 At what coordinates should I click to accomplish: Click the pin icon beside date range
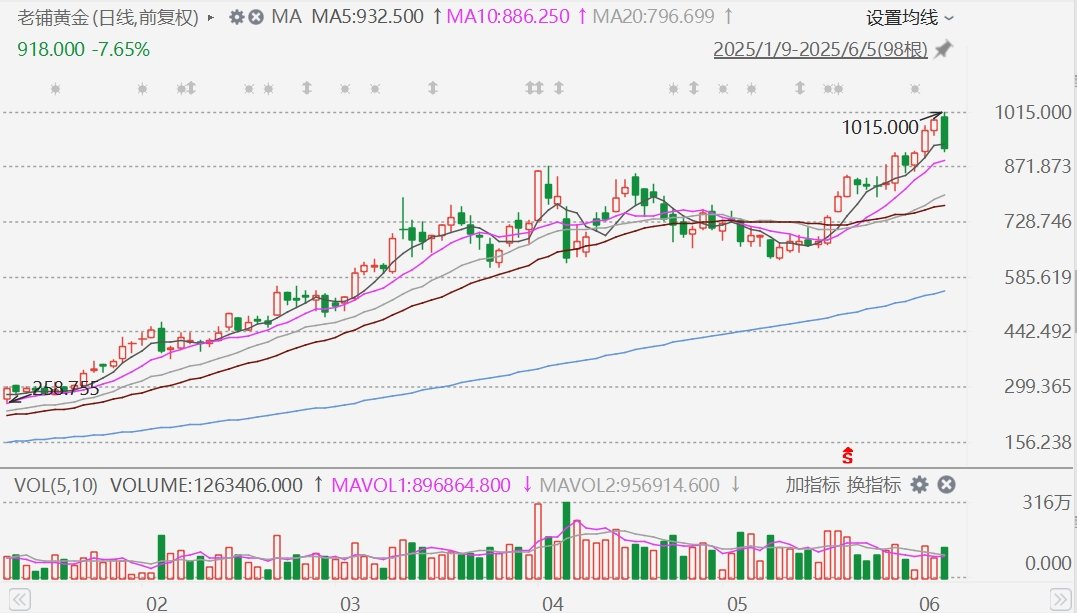(942, 50)
